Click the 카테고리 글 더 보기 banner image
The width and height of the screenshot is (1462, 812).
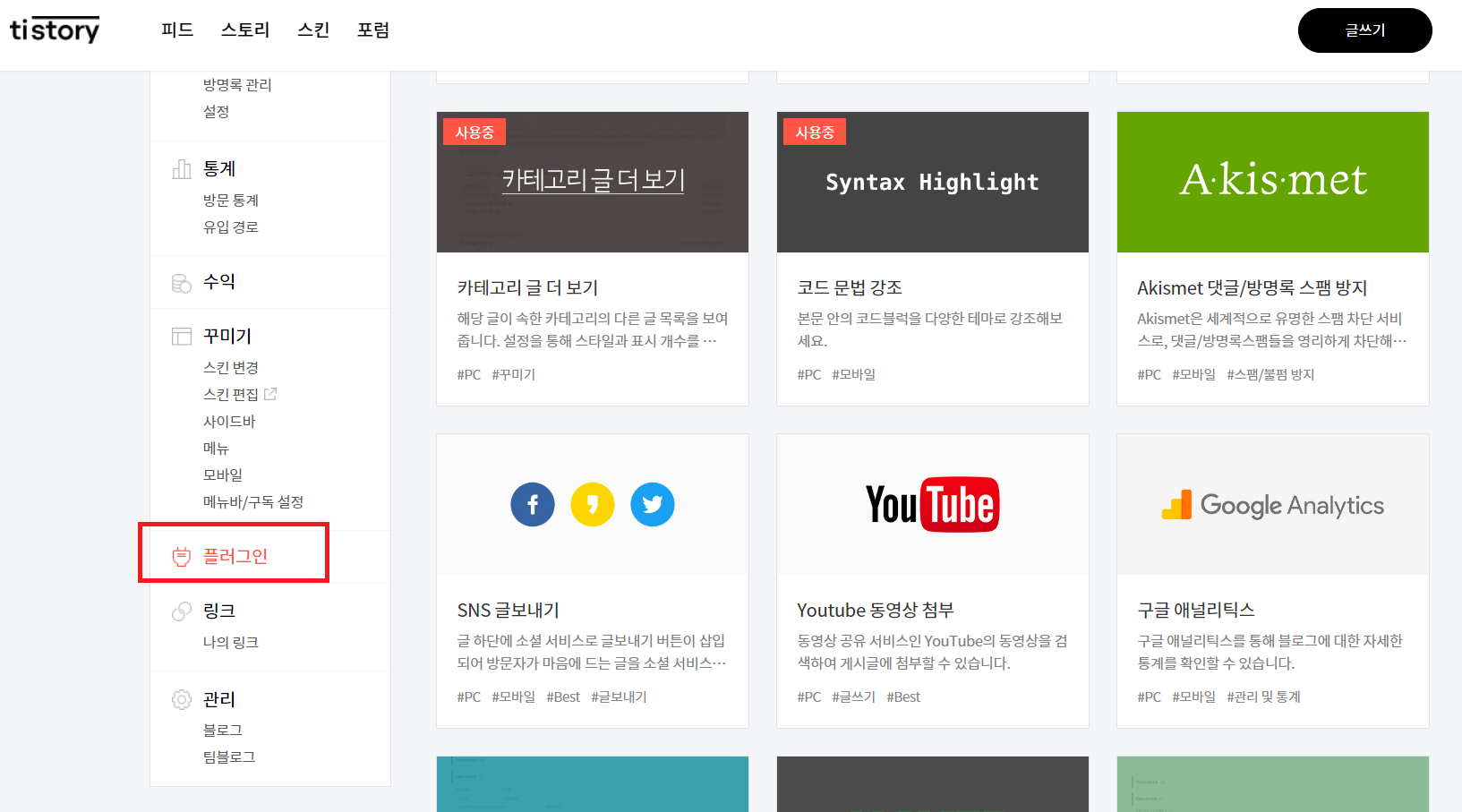point(593,182)
